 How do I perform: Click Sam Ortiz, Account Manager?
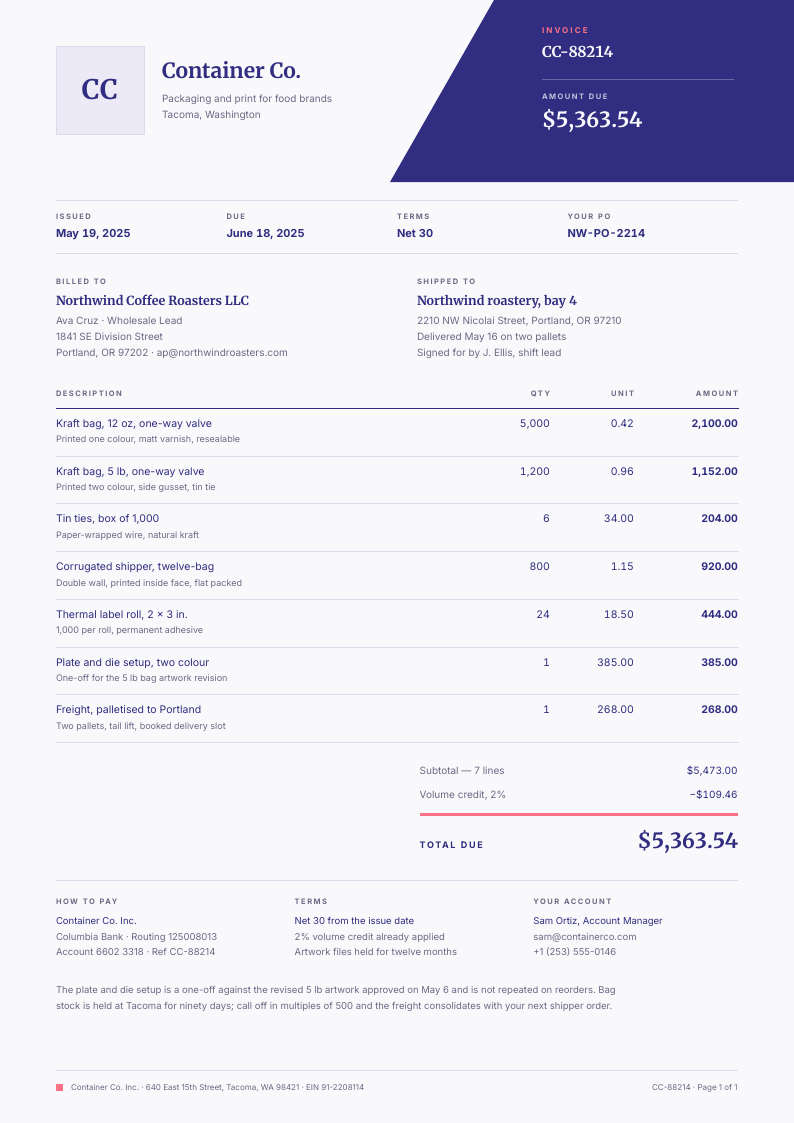[598, 920]
